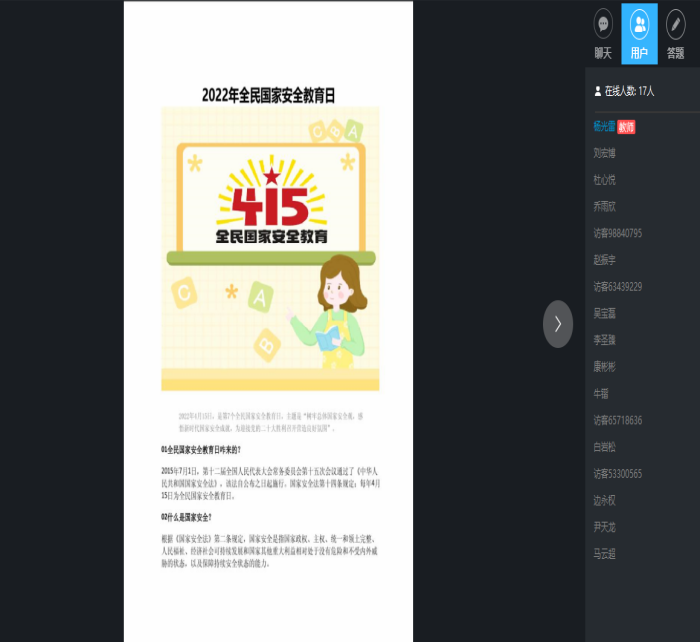This screenshot has height=642, width=700.
Task: Select guest 访客65718636 in the list
Action: tap(617, 420)
